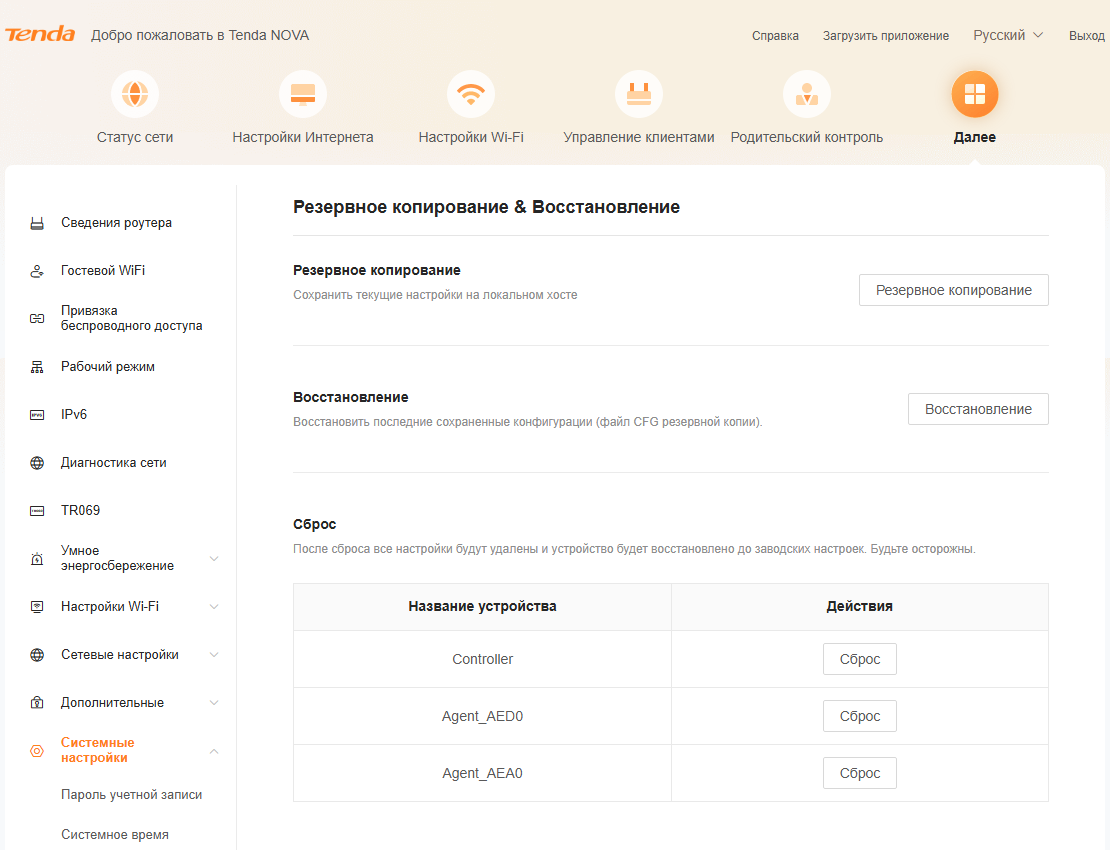Open the Справка link

[775, 35]
